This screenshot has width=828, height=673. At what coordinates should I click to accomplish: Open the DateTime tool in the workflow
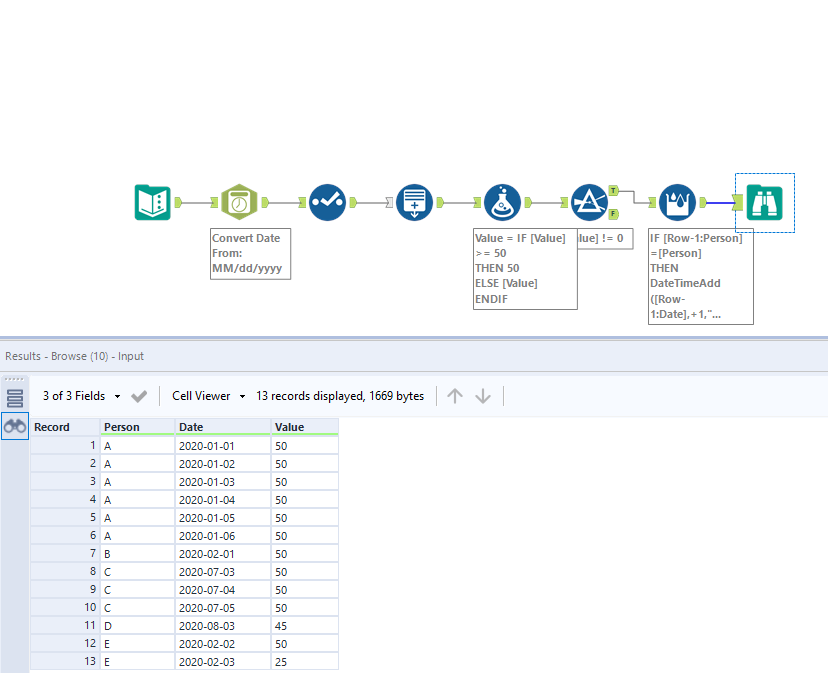tap(238, 202)
